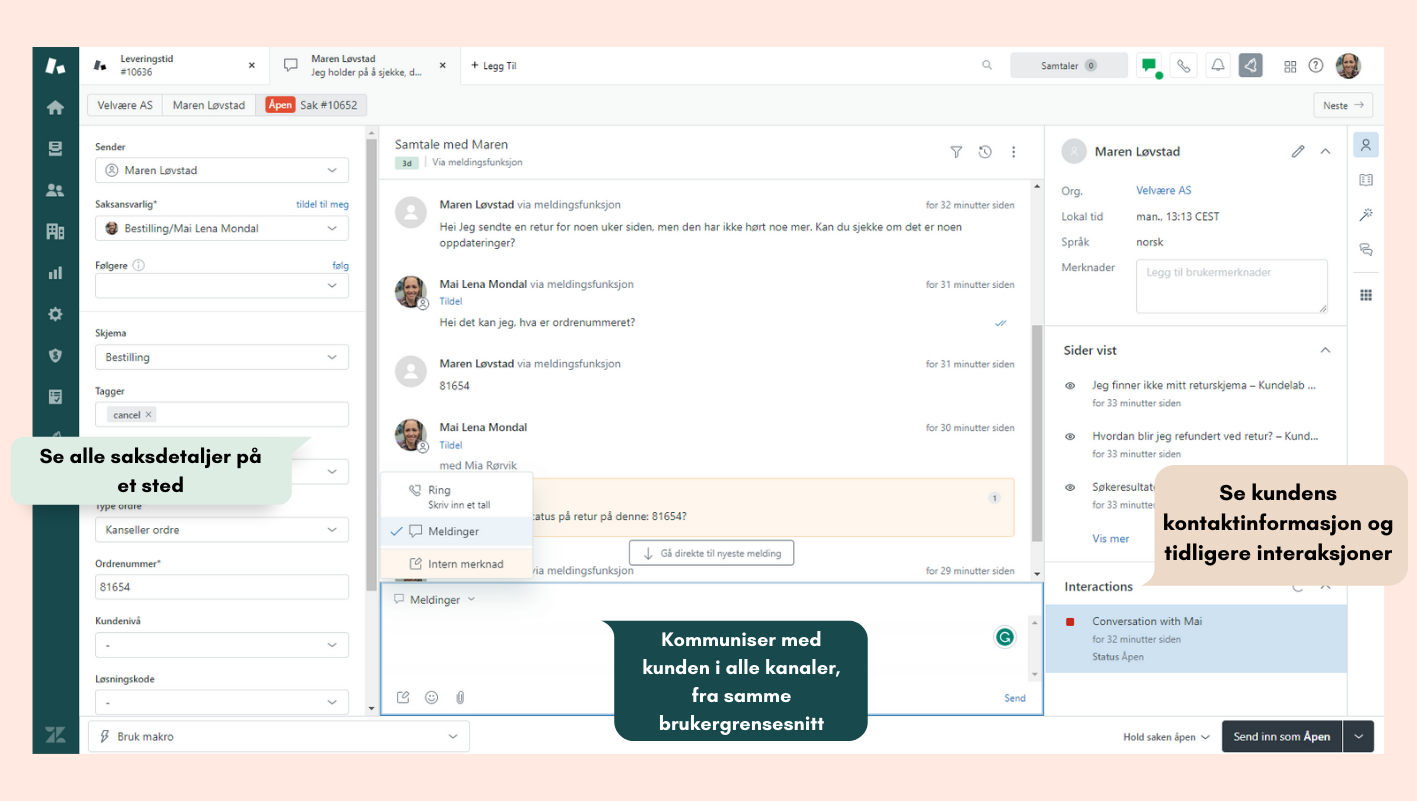The height and width of the screenshot is (801, 1417).
Task: Select Meldinger option in channel menu
Action: click(x=456, y=531)
